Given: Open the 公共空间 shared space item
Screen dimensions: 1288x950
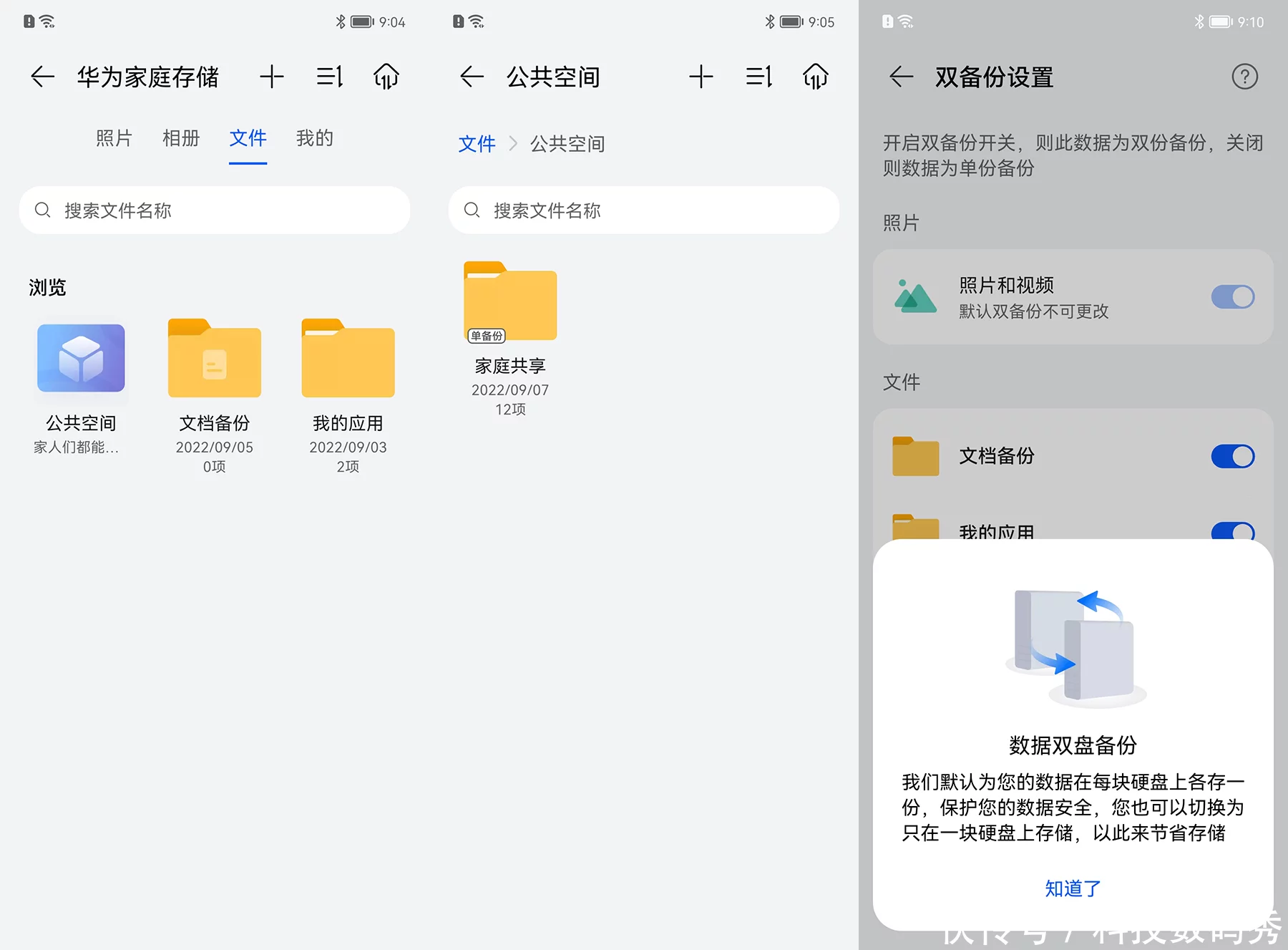Looking at the screenshot, I should point(81,387).
